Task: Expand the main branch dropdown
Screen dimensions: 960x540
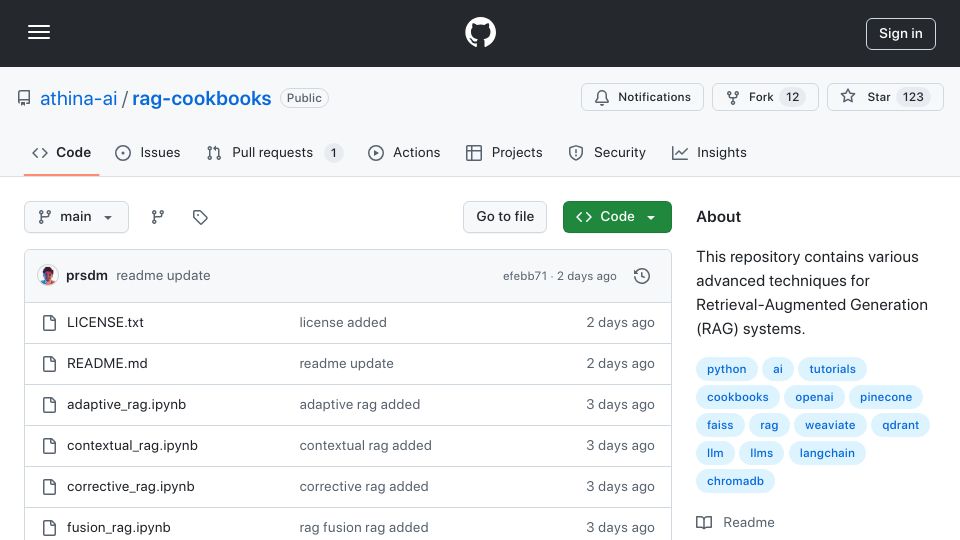Action: click(77, 217)
